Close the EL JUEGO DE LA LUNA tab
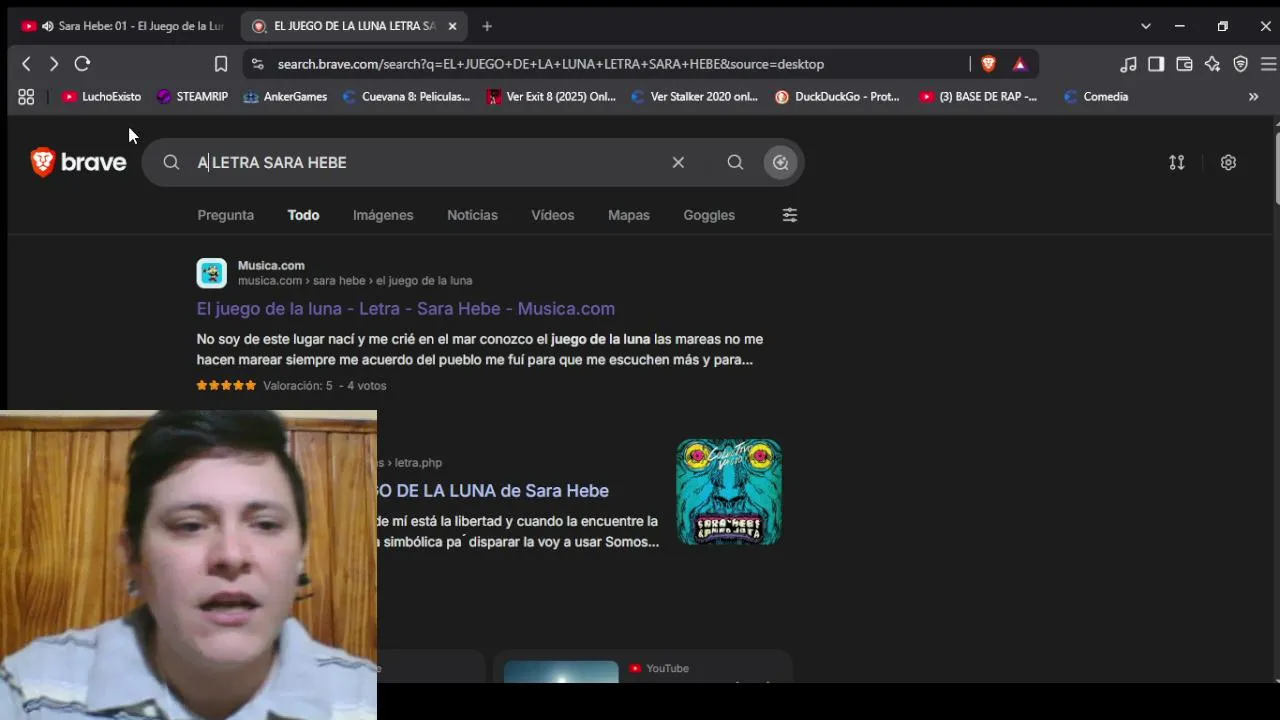This screenshot has width=1280, height=720. coord(452,26)
